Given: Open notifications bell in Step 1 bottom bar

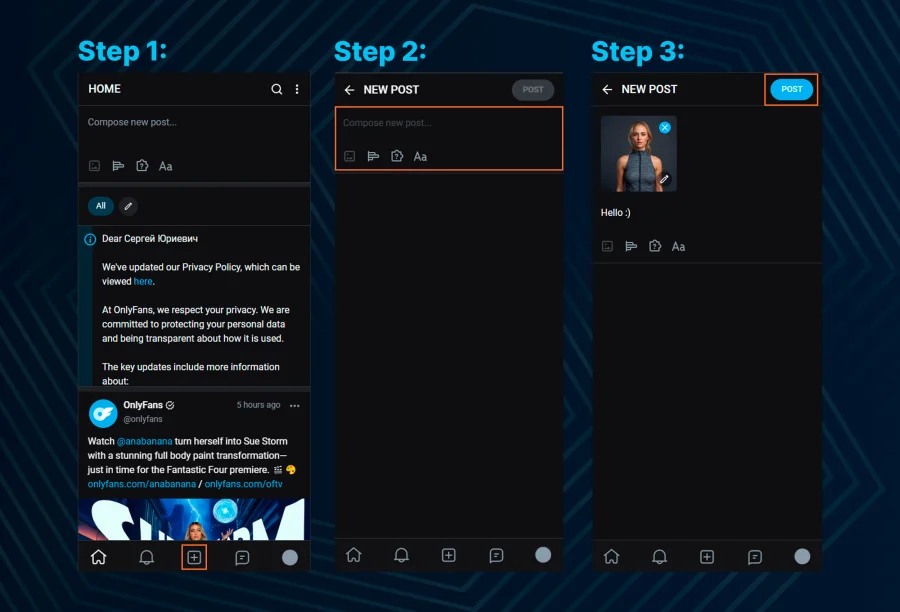Looking at the screenshot, I should [146, 557].
